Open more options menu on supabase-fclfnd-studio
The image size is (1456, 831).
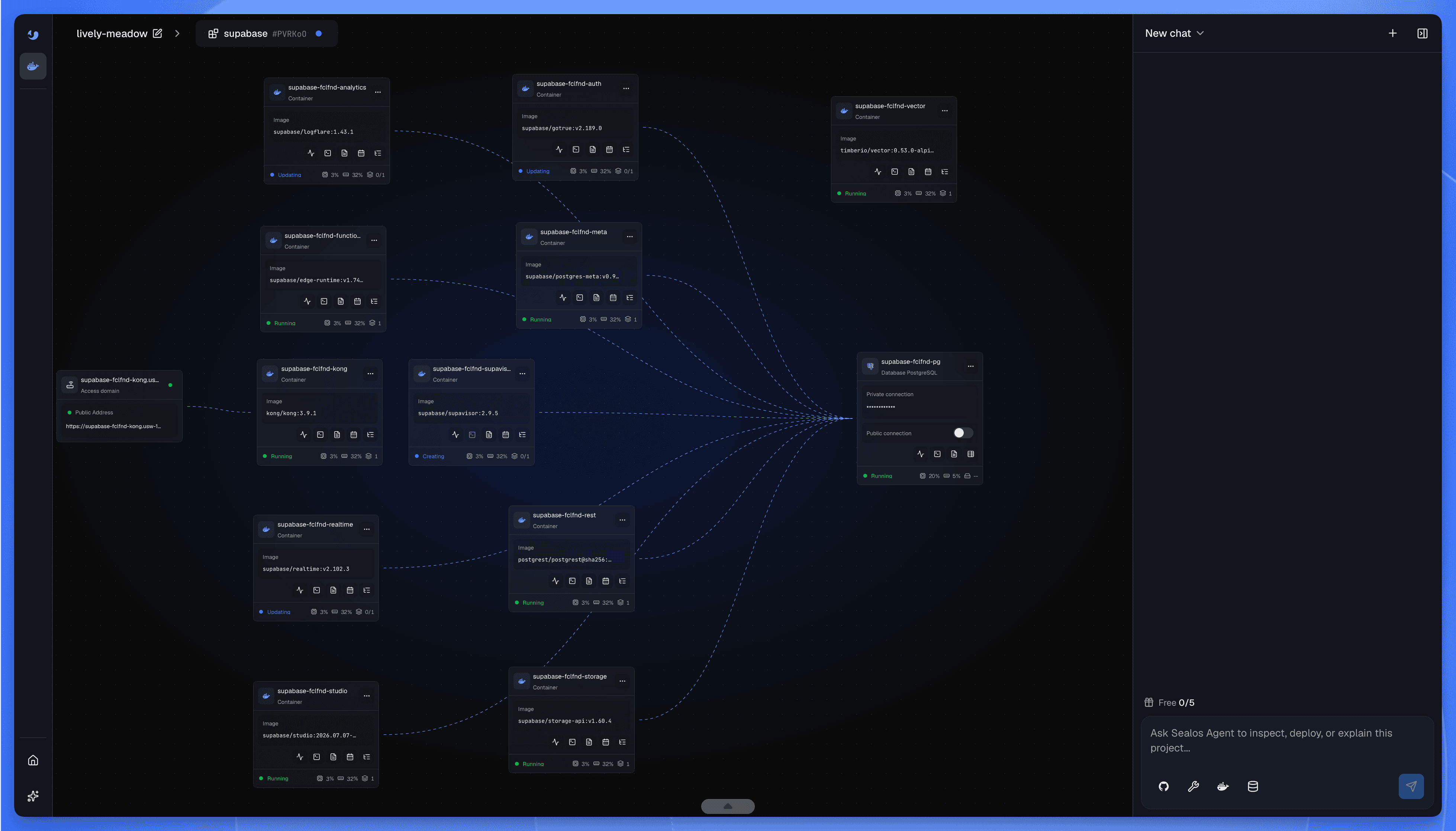[x=367, y=696]
